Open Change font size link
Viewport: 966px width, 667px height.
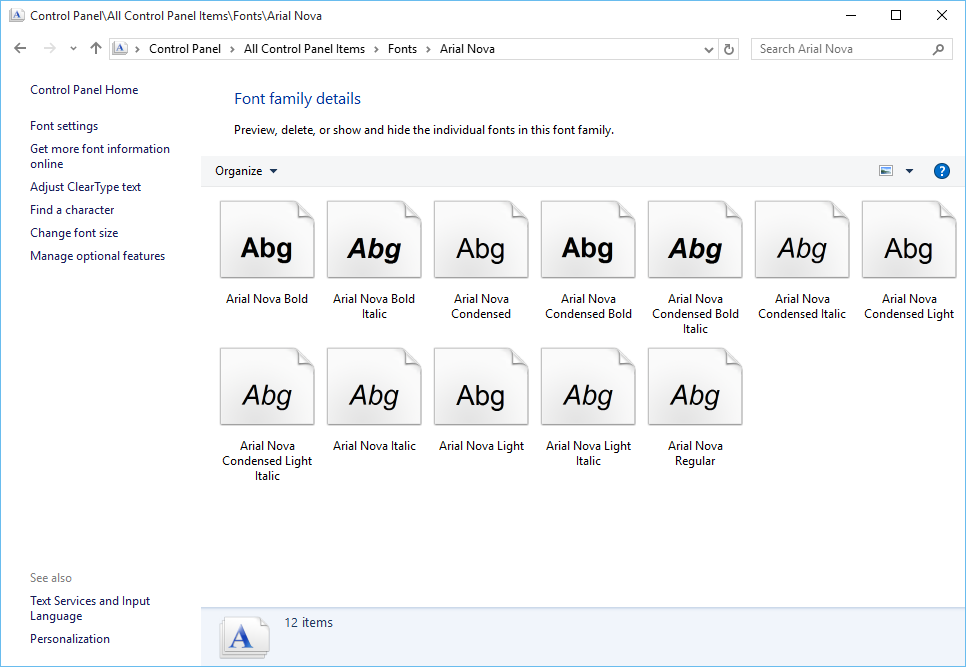click(x=74, y=233)
